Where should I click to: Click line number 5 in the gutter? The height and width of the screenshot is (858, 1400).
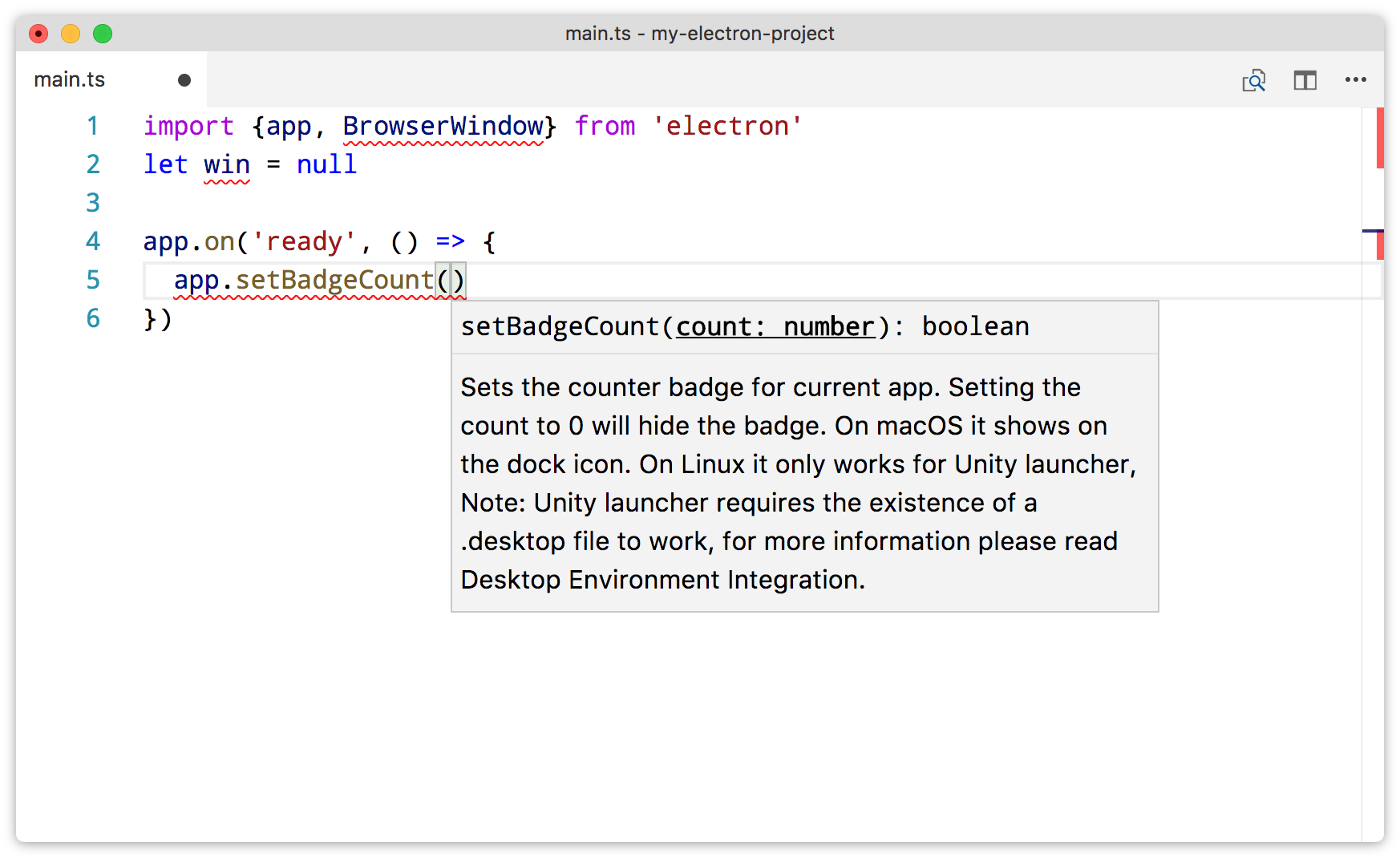tap(93, 280)
